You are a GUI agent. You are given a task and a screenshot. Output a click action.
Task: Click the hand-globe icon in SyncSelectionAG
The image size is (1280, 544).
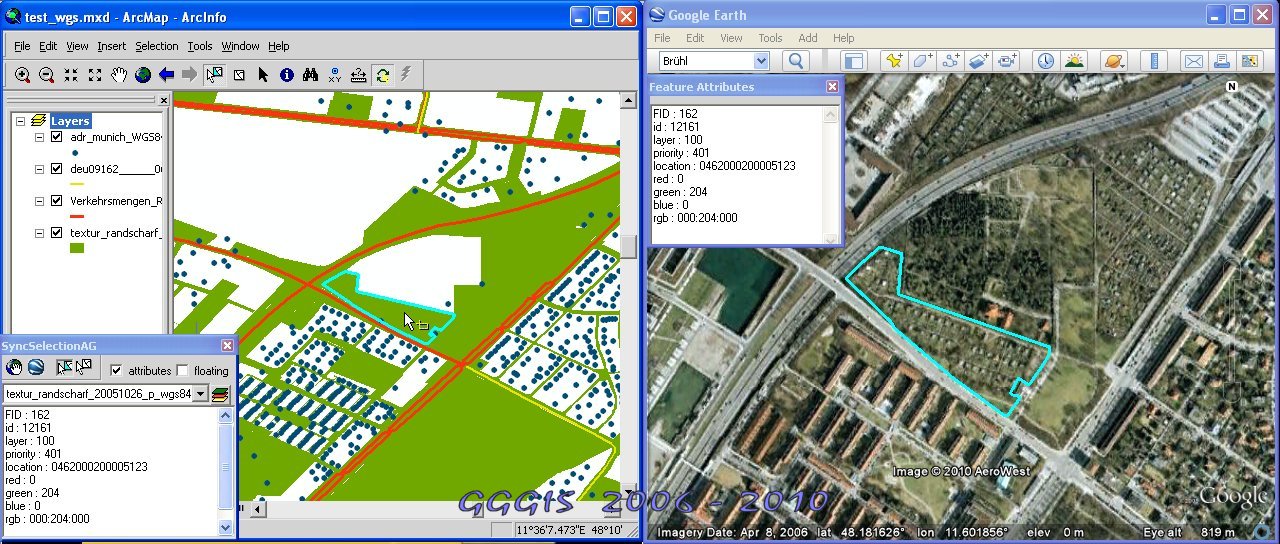click(x=14, y=368)
